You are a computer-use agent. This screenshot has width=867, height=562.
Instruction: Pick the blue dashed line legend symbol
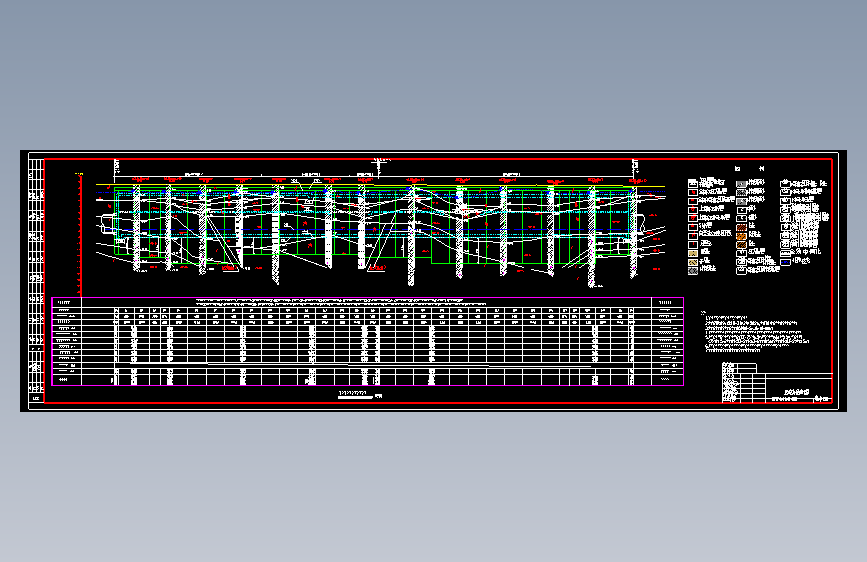click(x=785, y=262)
